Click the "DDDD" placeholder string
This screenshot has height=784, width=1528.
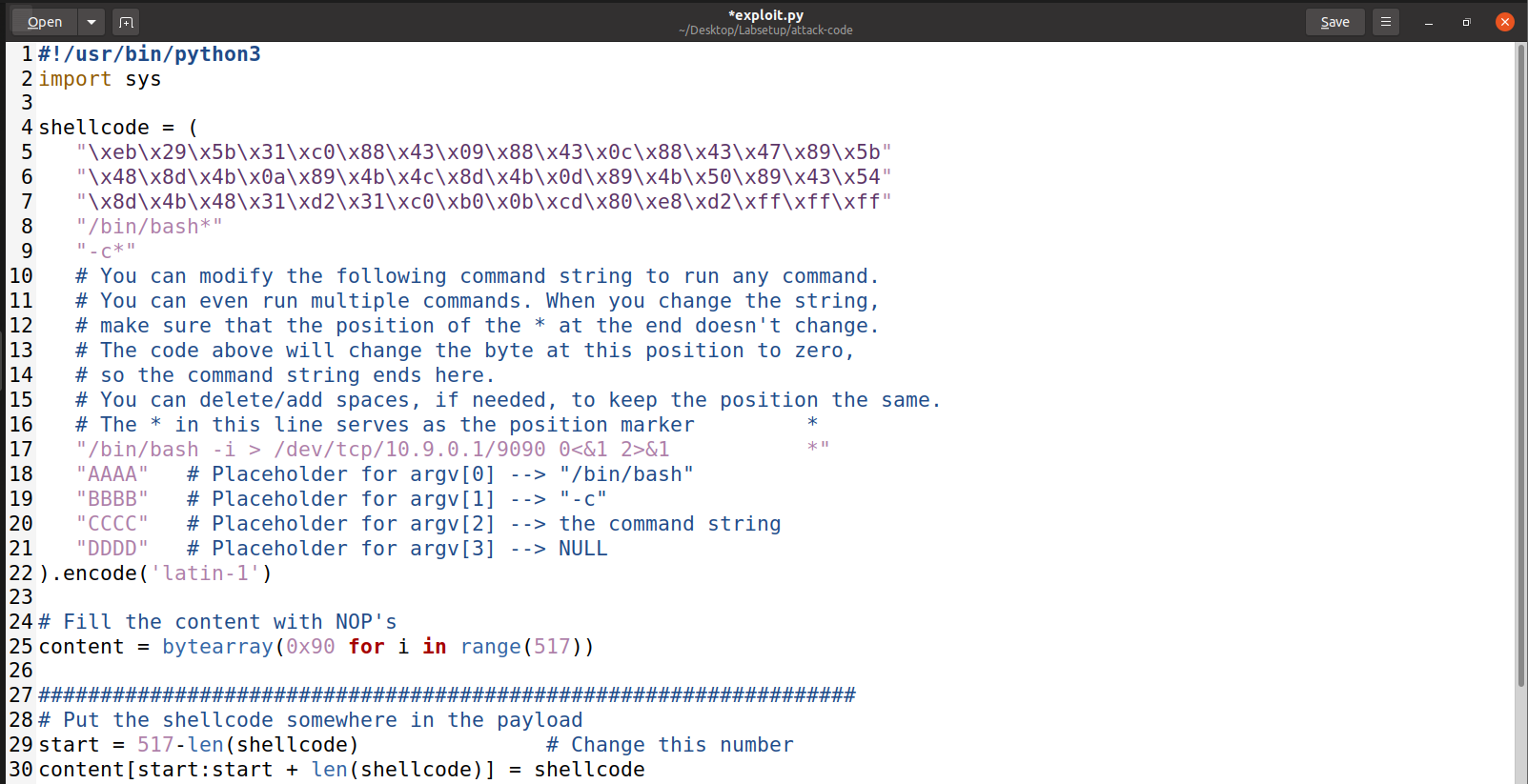tap(112, 549)
